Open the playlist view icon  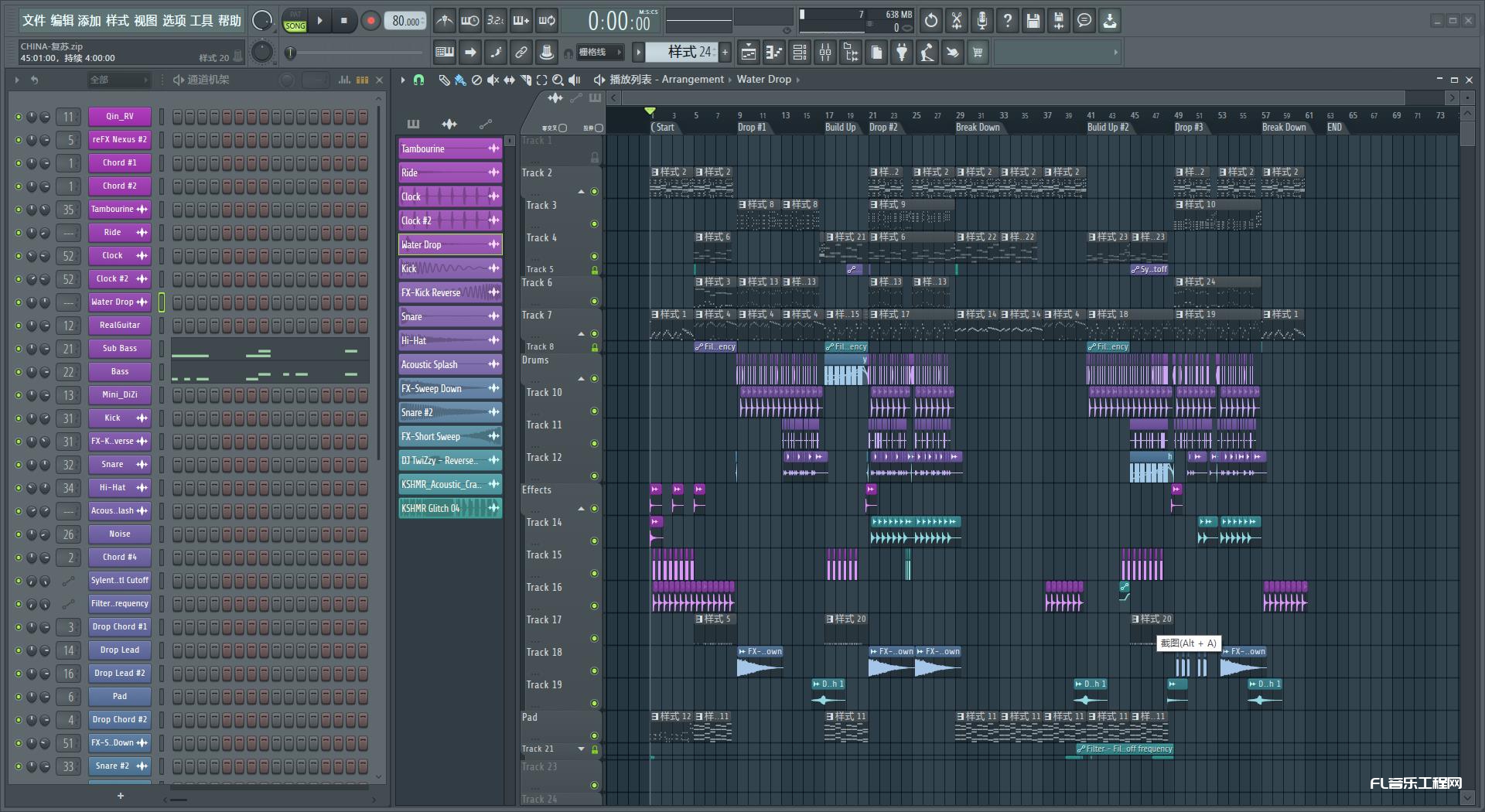click(x=749, y=53)
